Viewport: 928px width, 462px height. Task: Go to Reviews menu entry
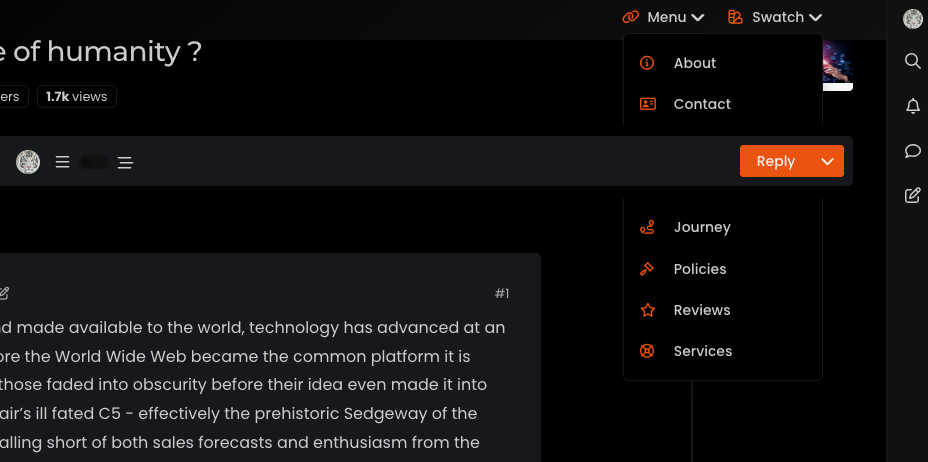tap(702, 310)
